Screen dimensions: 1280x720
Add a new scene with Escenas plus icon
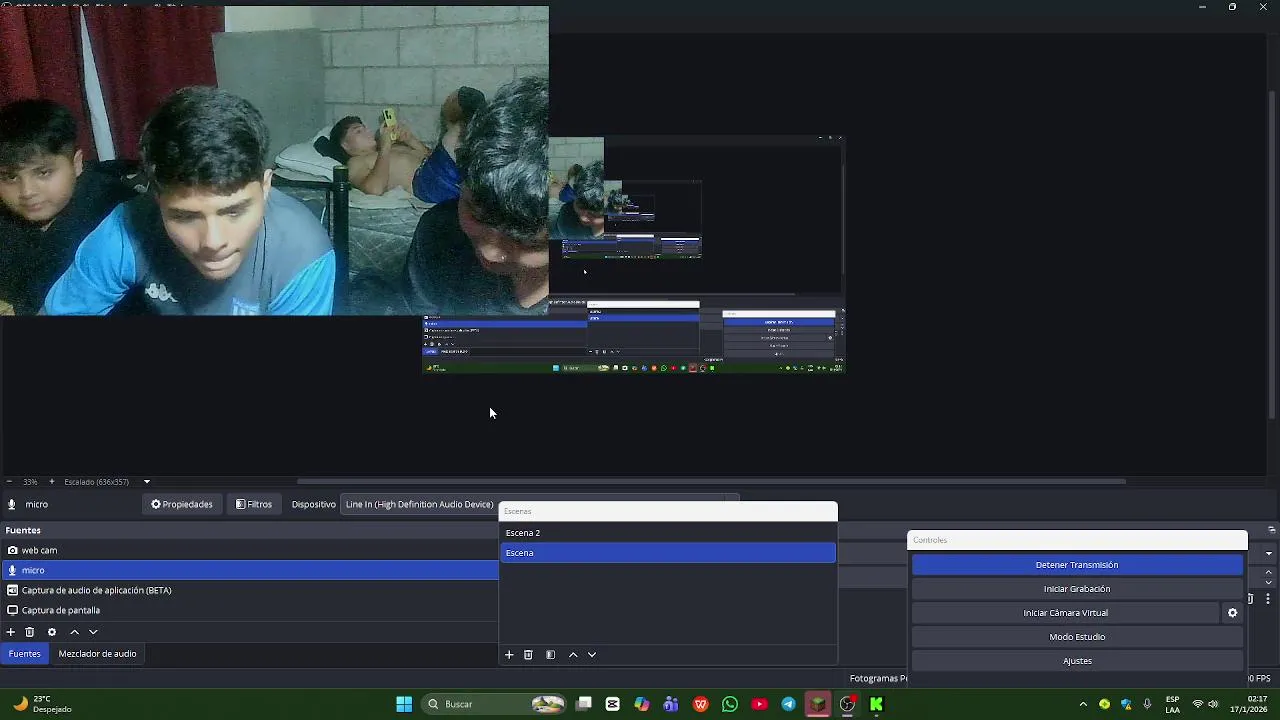pyautogui.click(x=509, y=655)
